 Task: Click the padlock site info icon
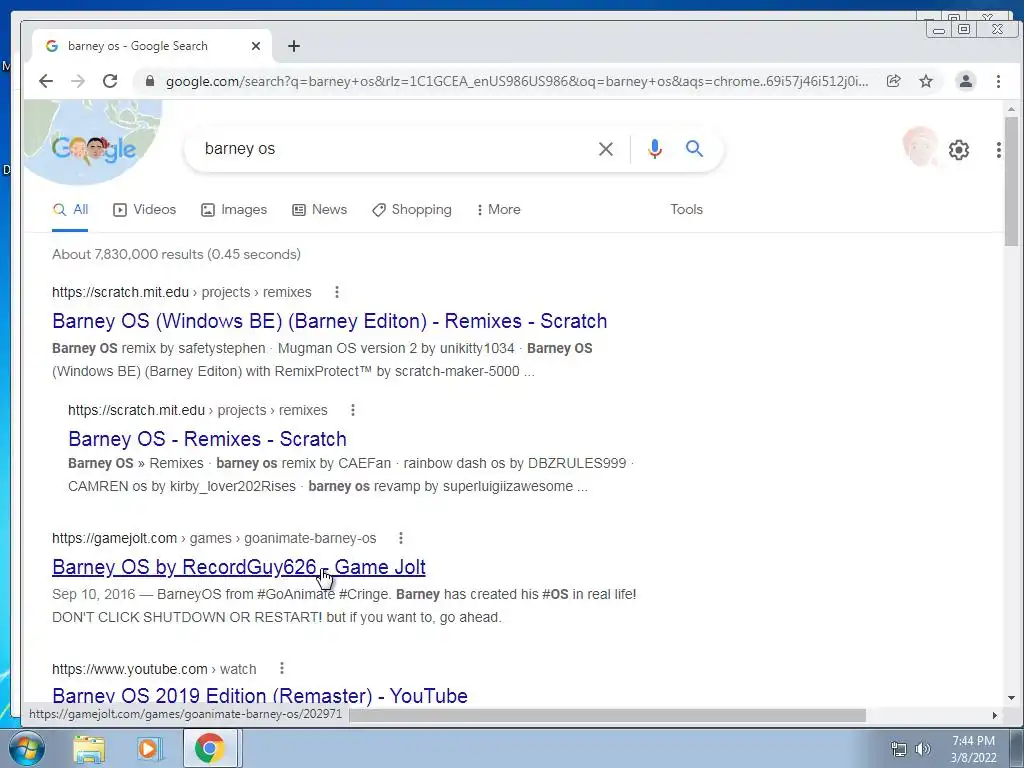click(150, 81)
